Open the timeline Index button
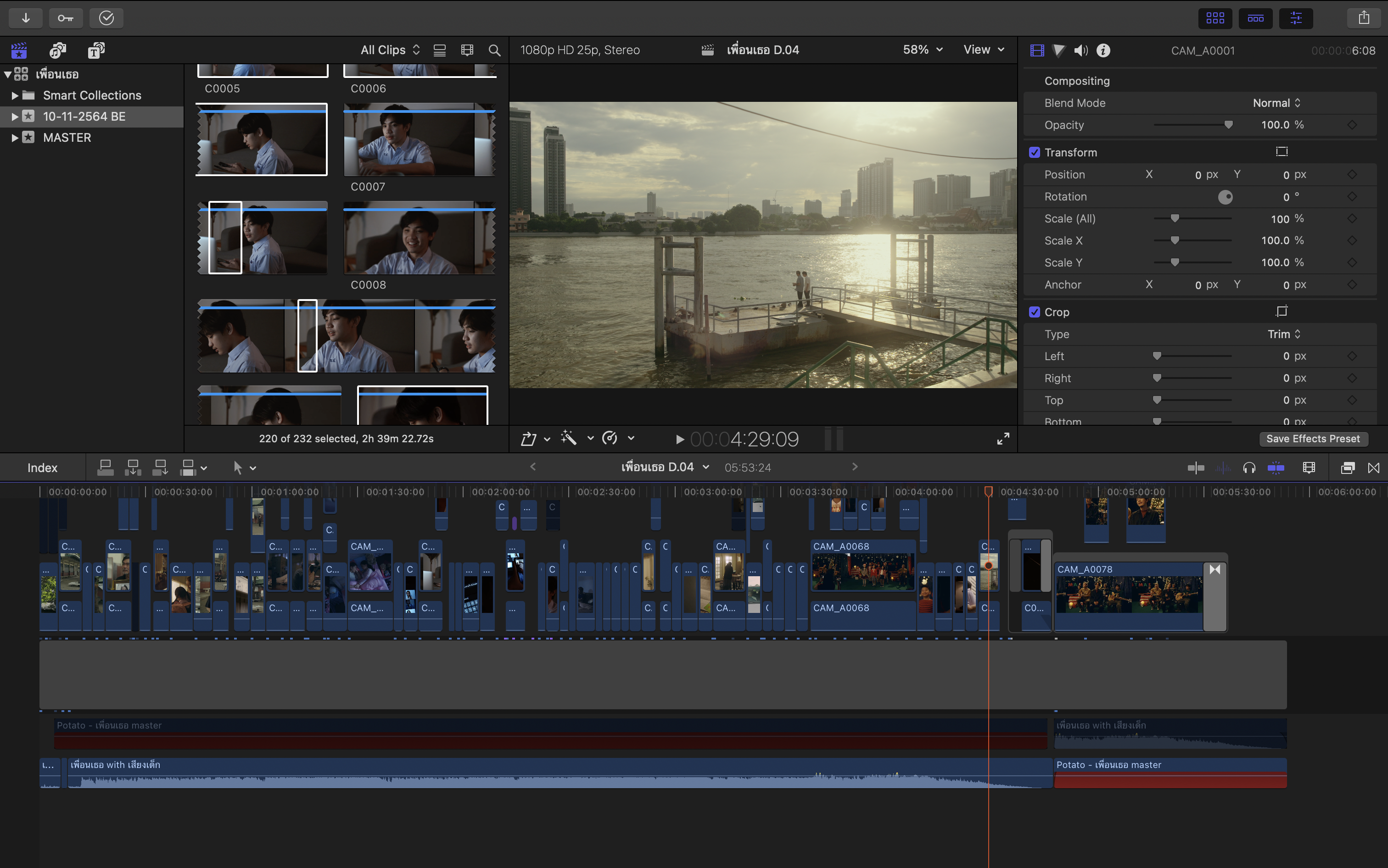Screen dimensions: 1388x868 43,468
